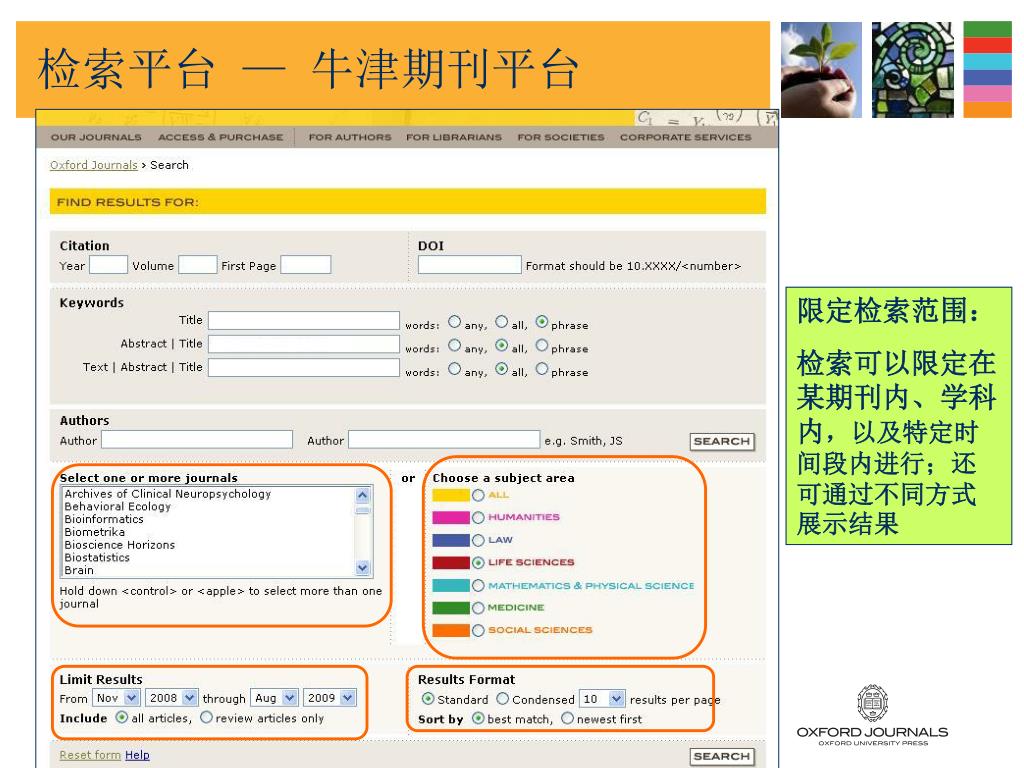Open ACCESS & PURCHASE menu item
1024x768 pixels.
click(221, 137)
